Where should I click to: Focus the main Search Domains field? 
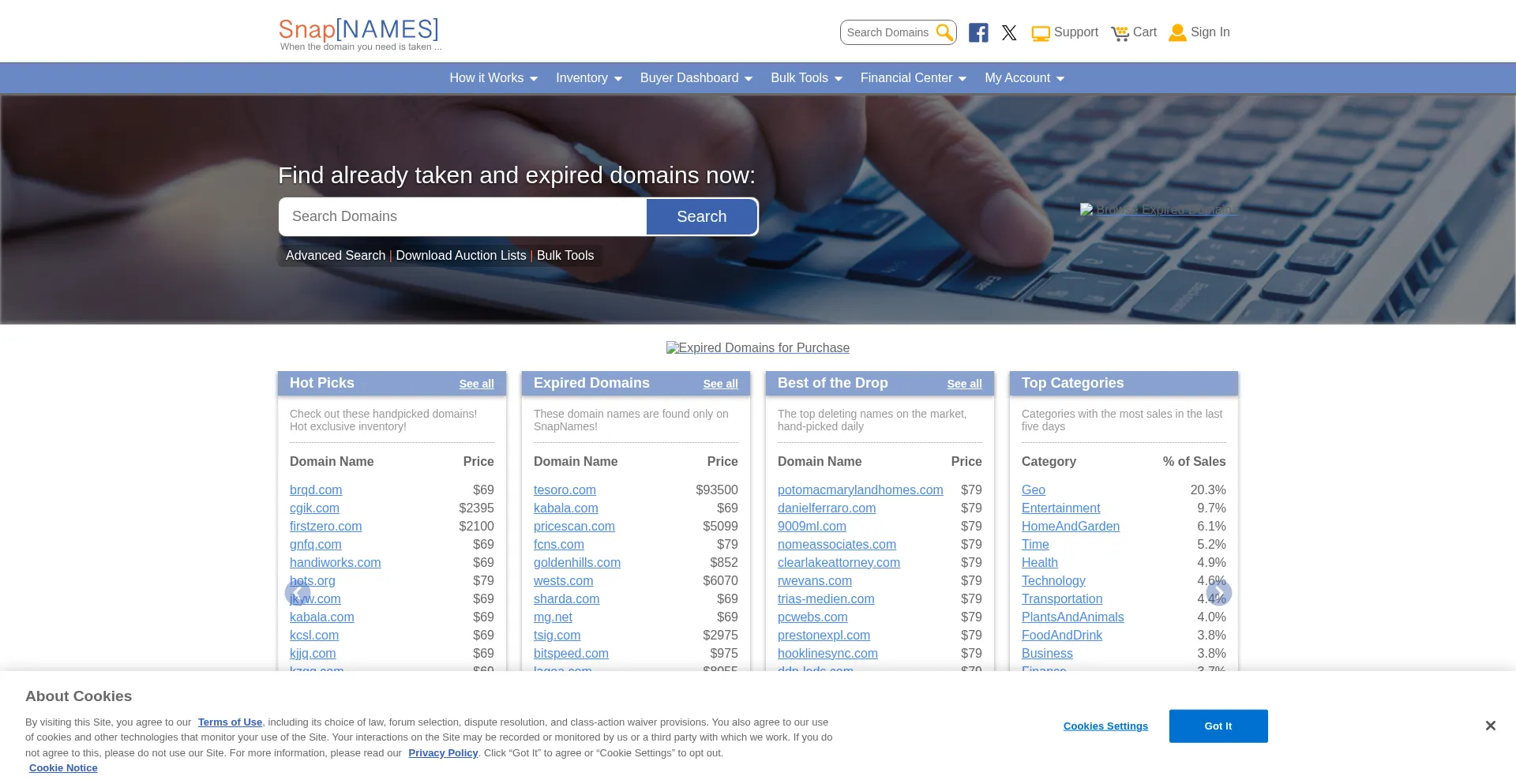[x=463, y=216]
